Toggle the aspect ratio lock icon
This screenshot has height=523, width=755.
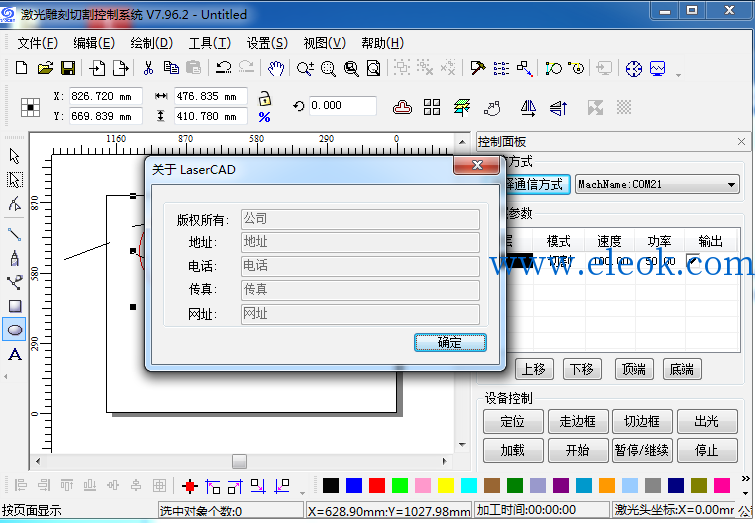(x=264, y=98)
